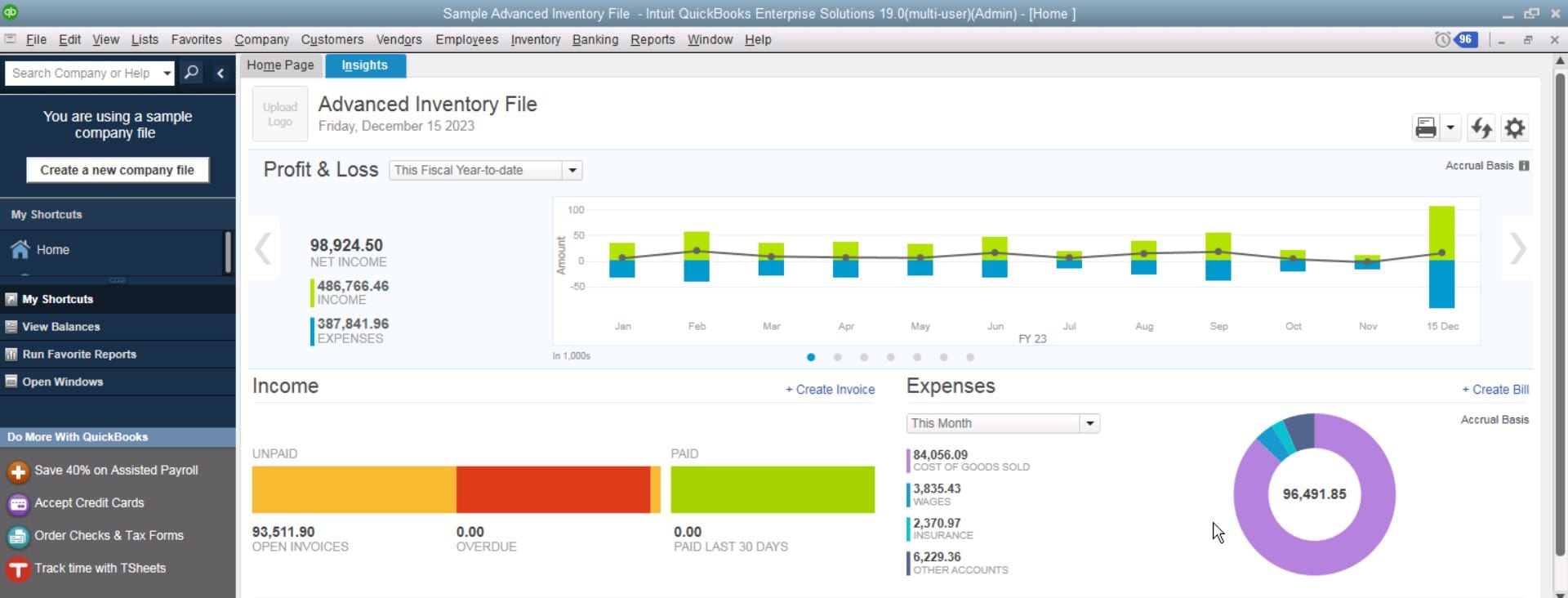Collapse the left sidebar with arrow icon

pyautogui.click(x=220, y=73)
